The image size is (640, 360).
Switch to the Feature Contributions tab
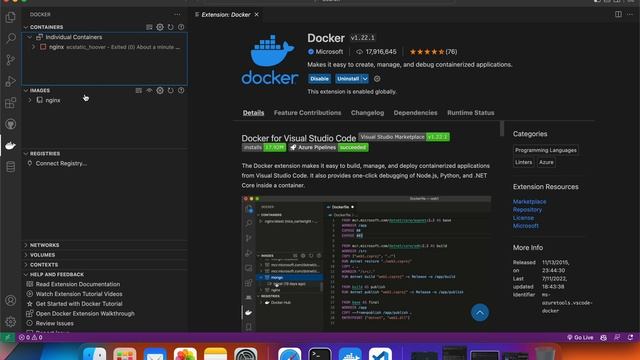307,113
